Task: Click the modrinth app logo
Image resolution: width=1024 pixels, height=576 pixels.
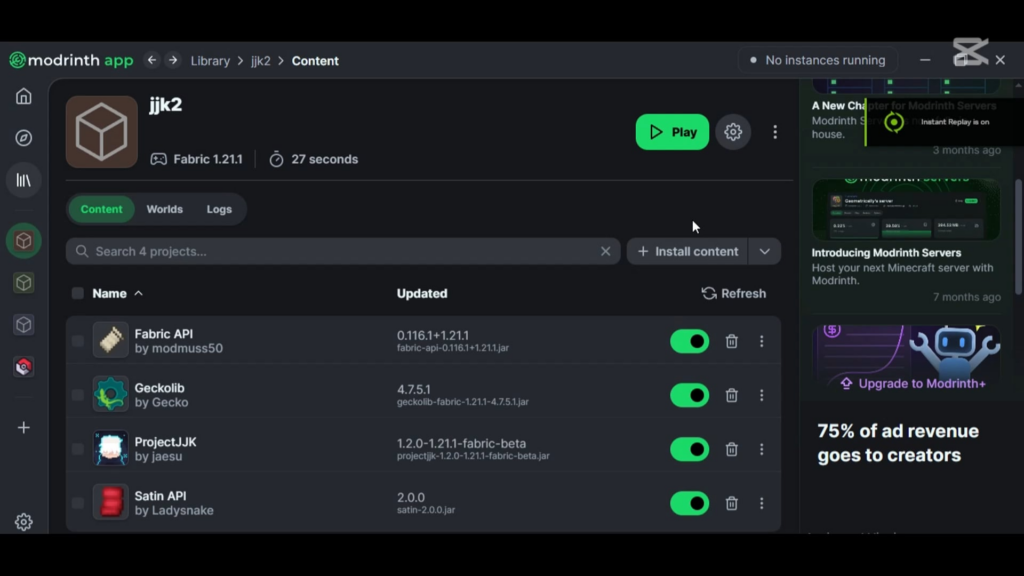Action: point(71,60)
